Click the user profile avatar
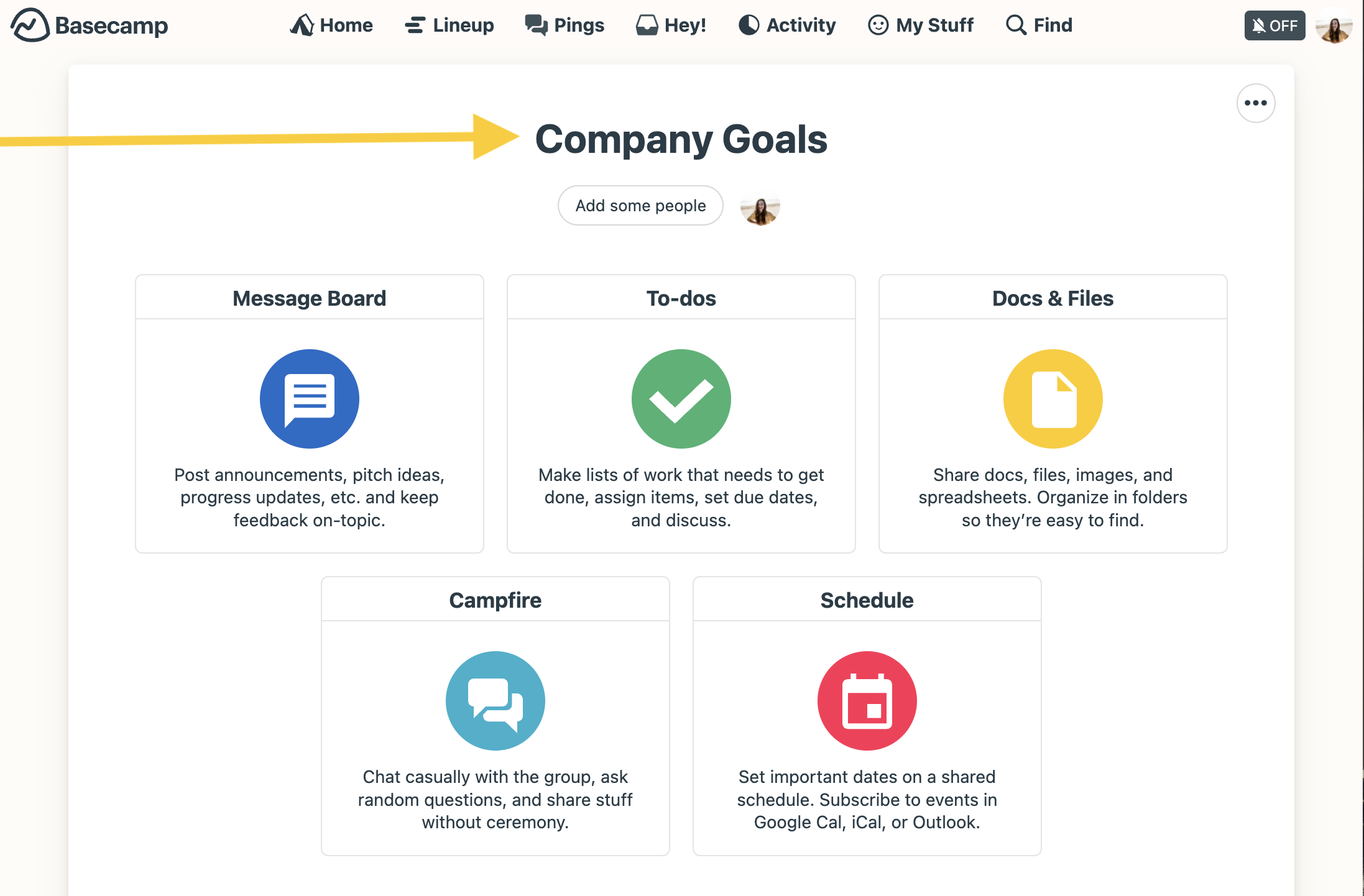The height and width of the screenshot is (896, 1364). pos(1334,25)
